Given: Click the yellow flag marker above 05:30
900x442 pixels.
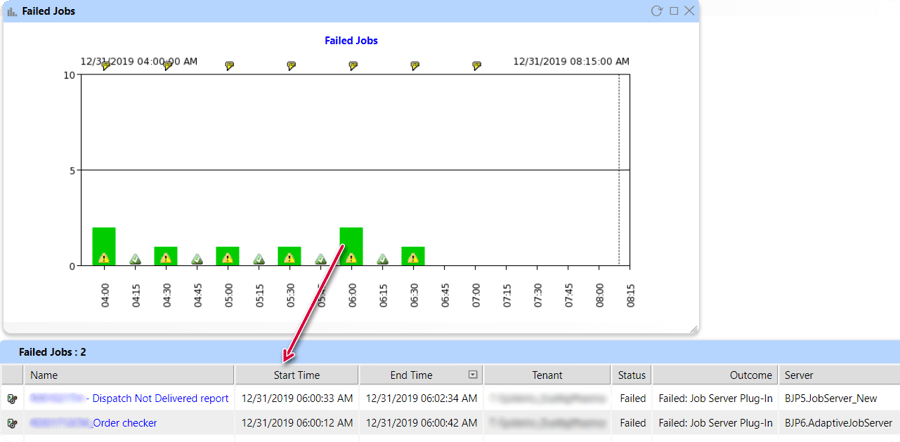Looking at the screenshot, I should click(291, 66).
